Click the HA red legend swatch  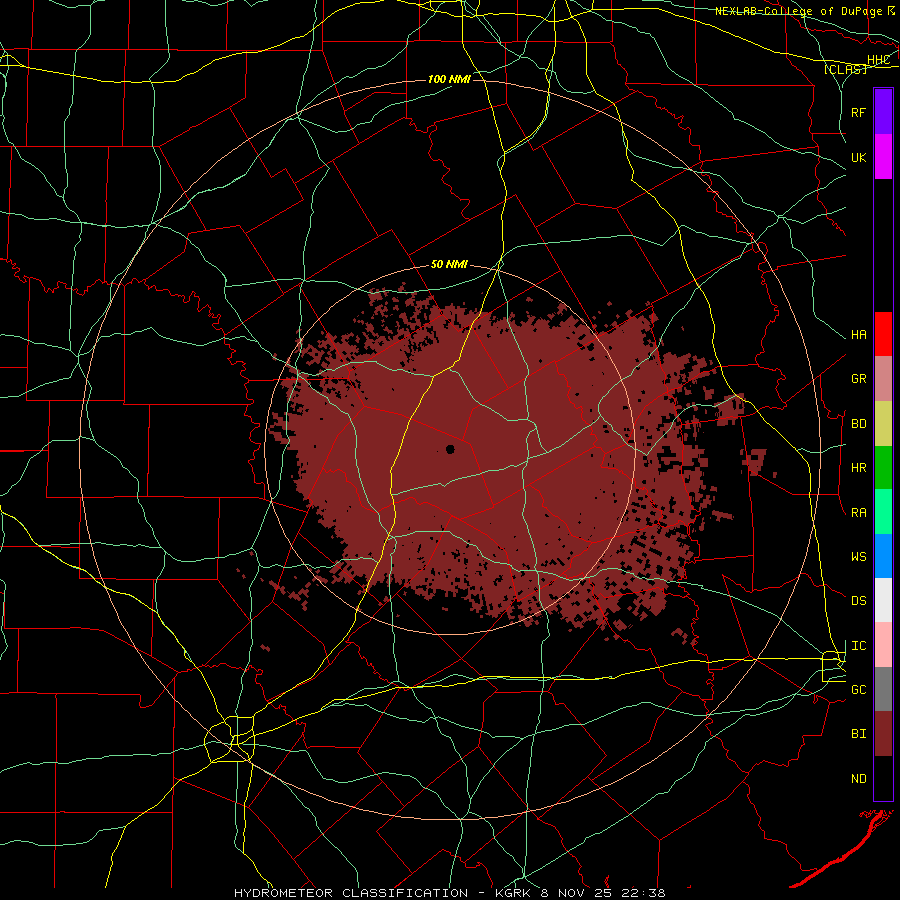pyautogui.click(x=883, y=334)
